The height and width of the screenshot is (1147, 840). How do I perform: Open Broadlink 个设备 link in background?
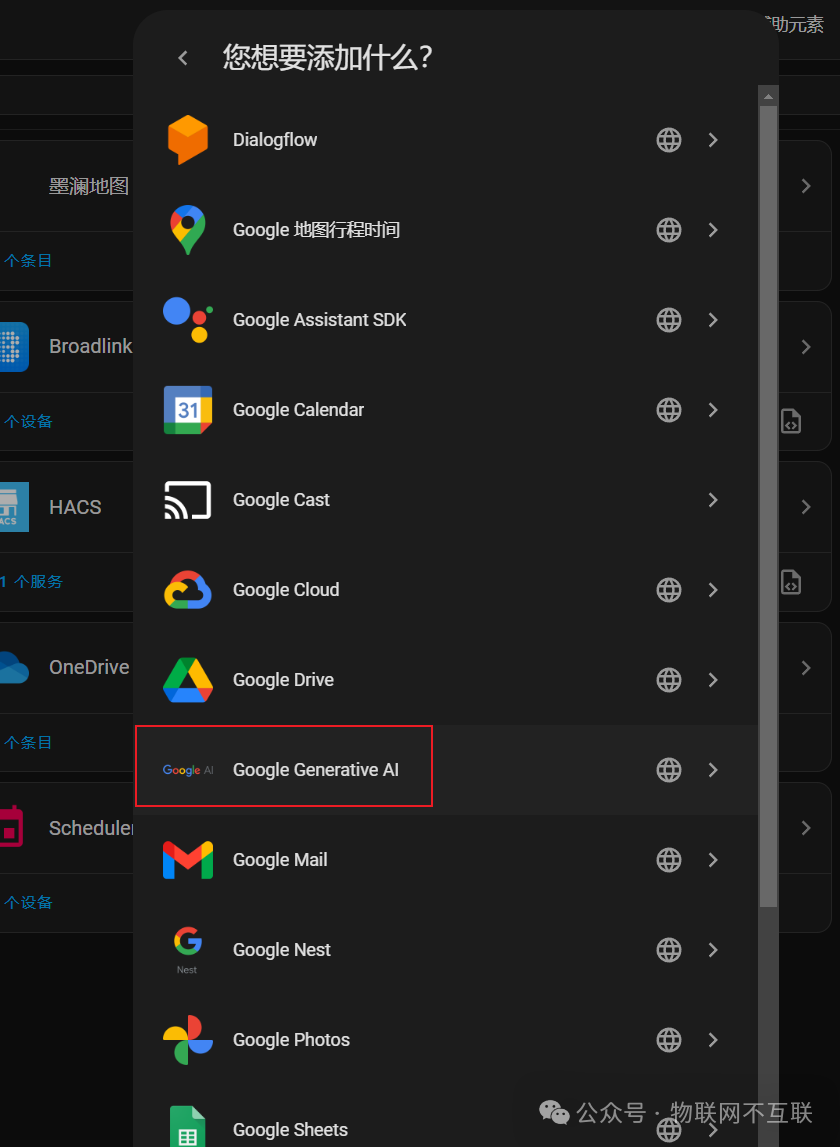point(27,421)
